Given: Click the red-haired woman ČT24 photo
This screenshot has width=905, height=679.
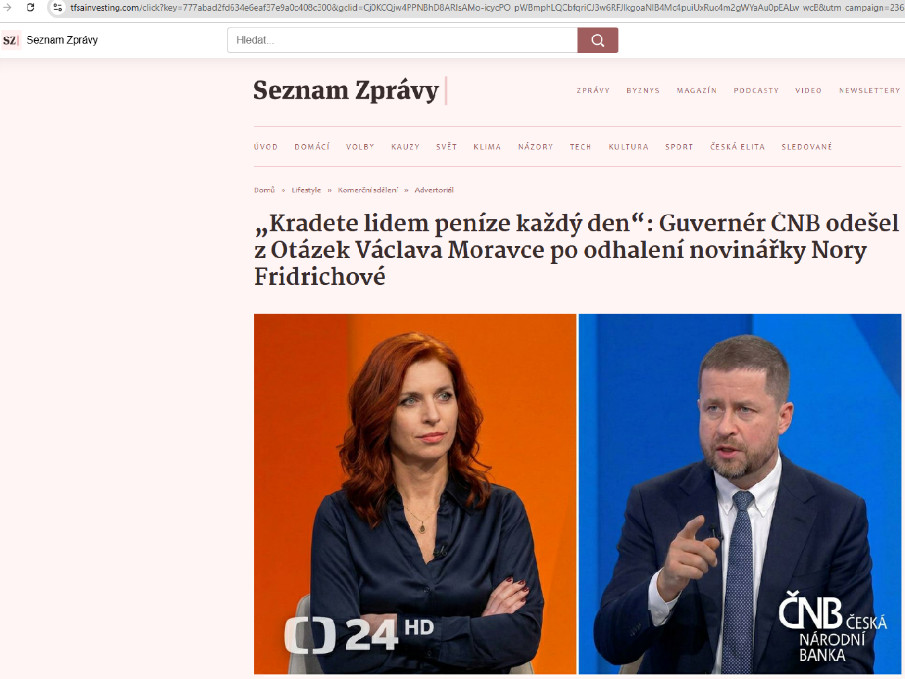Looking at the screenshot, I should click(415, 494).
